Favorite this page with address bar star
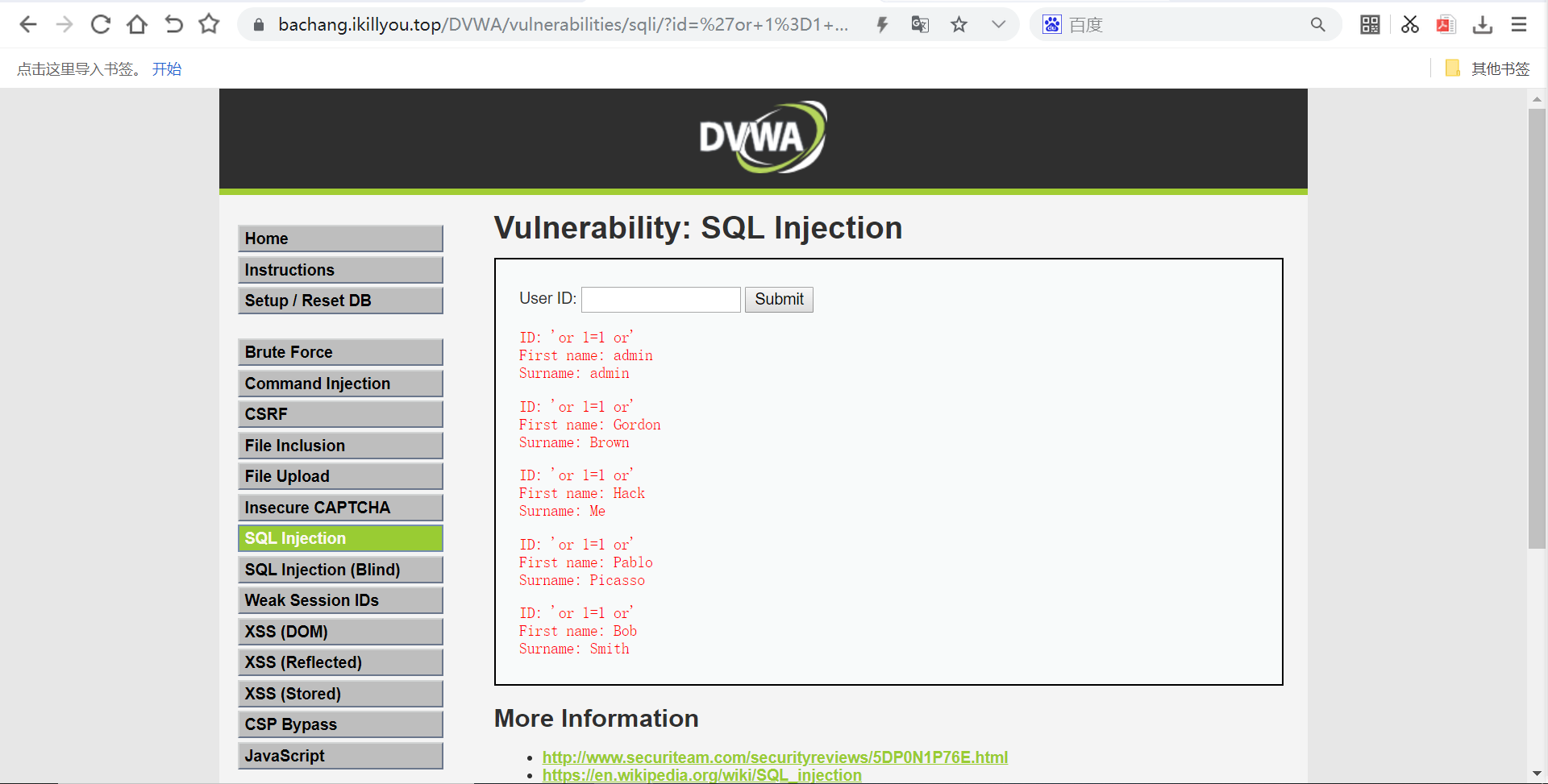This screenshot has height=784, width=1548. point(959,25)
